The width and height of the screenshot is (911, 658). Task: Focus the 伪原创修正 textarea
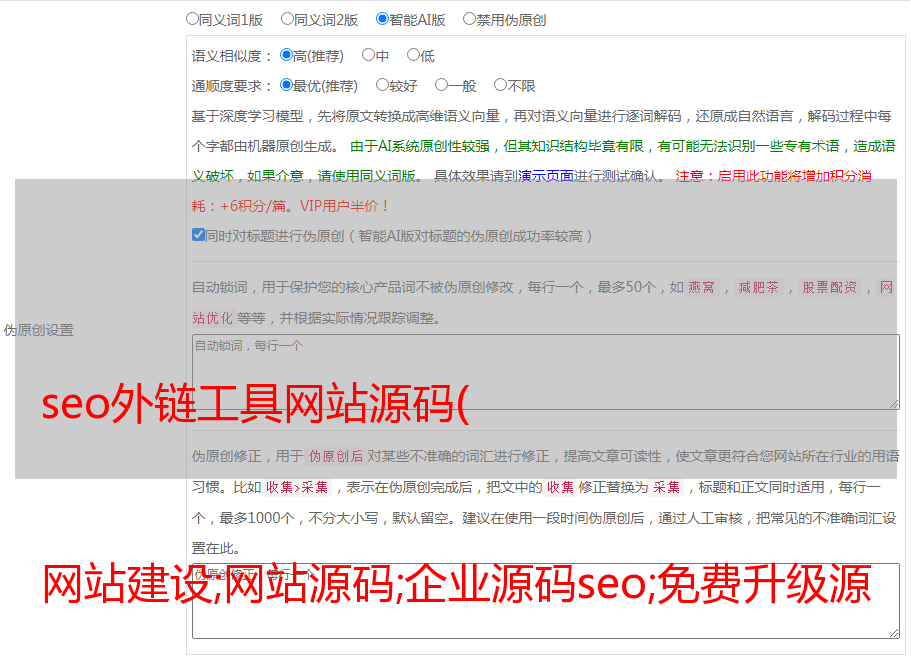[546, 601]
